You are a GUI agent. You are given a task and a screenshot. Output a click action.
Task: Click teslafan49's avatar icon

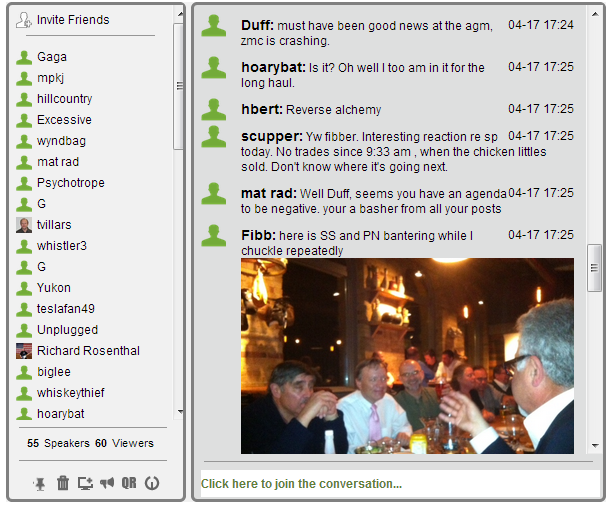click(24, 309)
